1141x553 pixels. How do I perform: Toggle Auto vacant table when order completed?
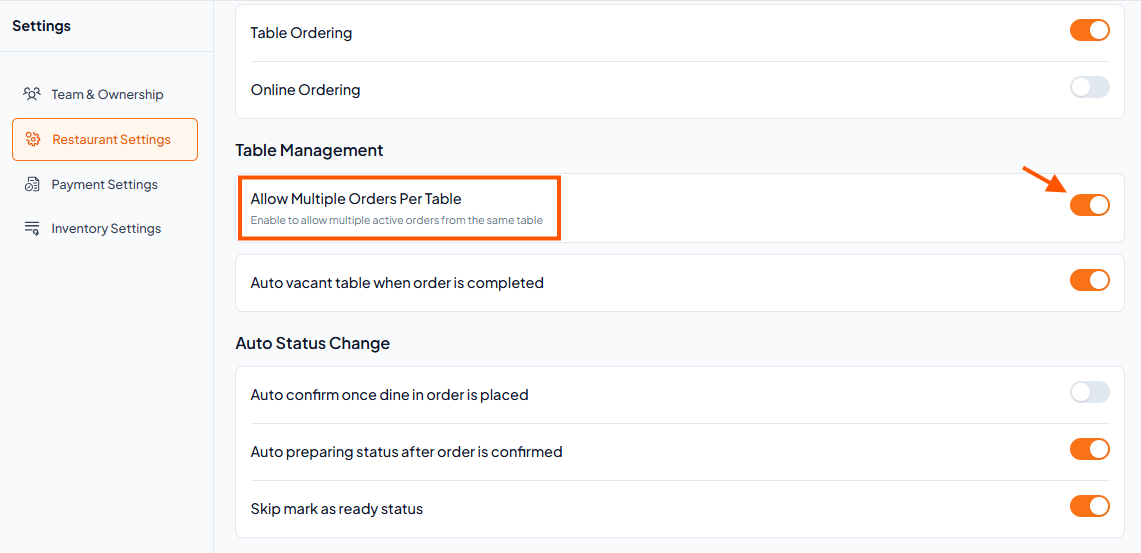tap(1089, 280)
